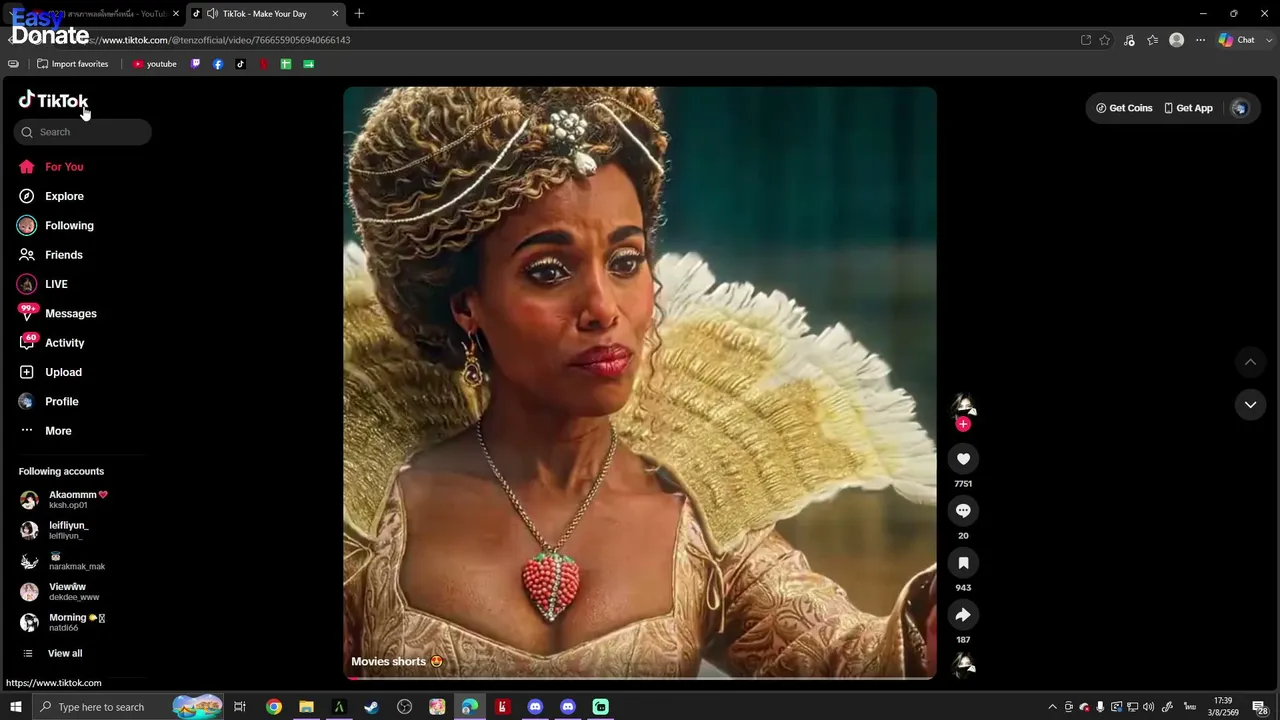This screenshot has height=720, width=1280.
Task: Open the Twitch bookmark icon
Action: click(x=195, y=64)
